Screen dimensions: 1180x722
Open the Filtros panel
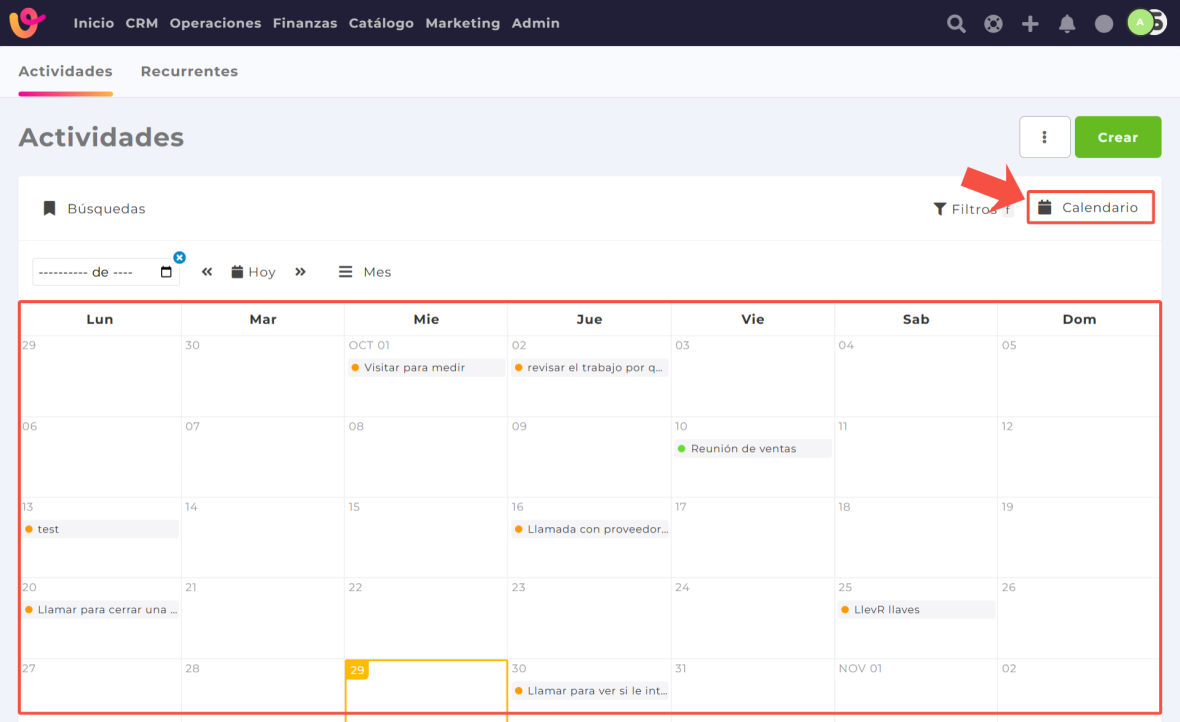(x=965, y=209)
